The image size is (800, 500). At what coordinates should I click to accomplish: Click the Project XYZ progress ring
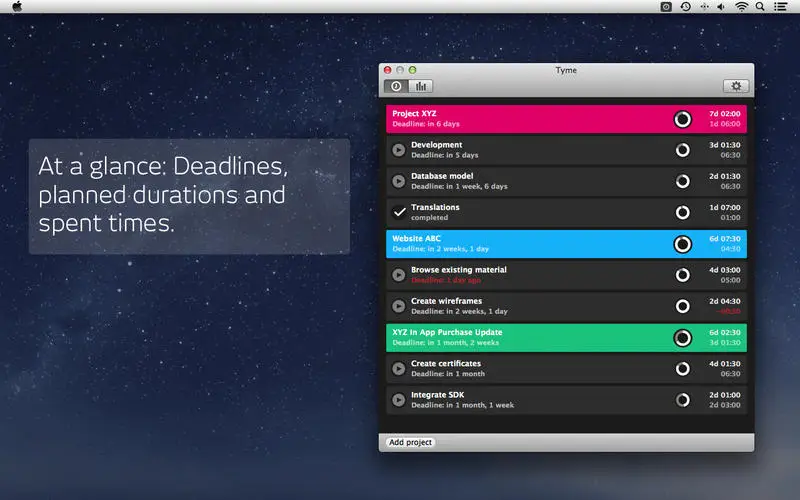pyautogui.click(x=682, y=119)
